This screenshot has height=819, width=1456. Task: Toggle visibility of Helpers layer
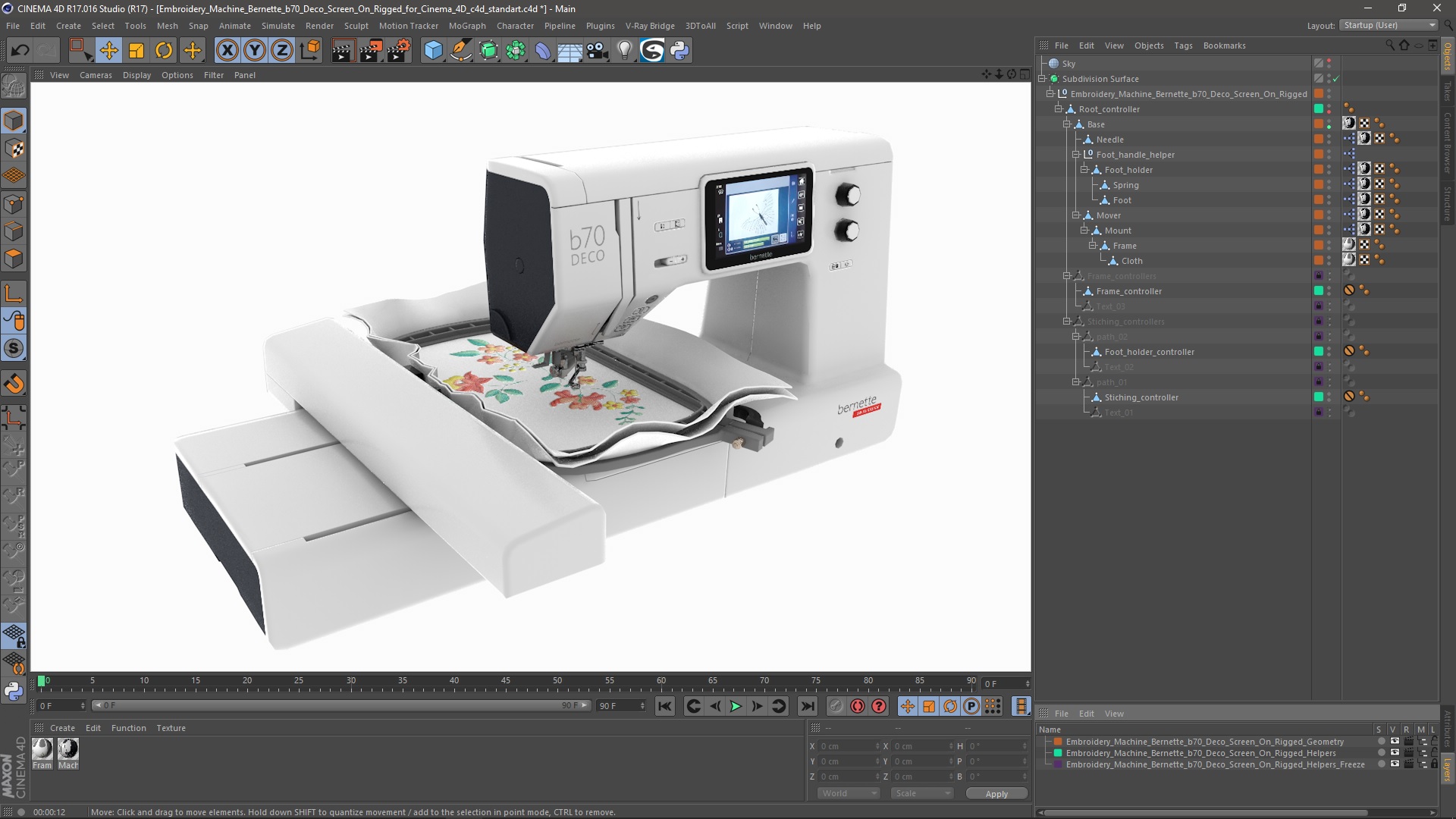coord(1394,753)
